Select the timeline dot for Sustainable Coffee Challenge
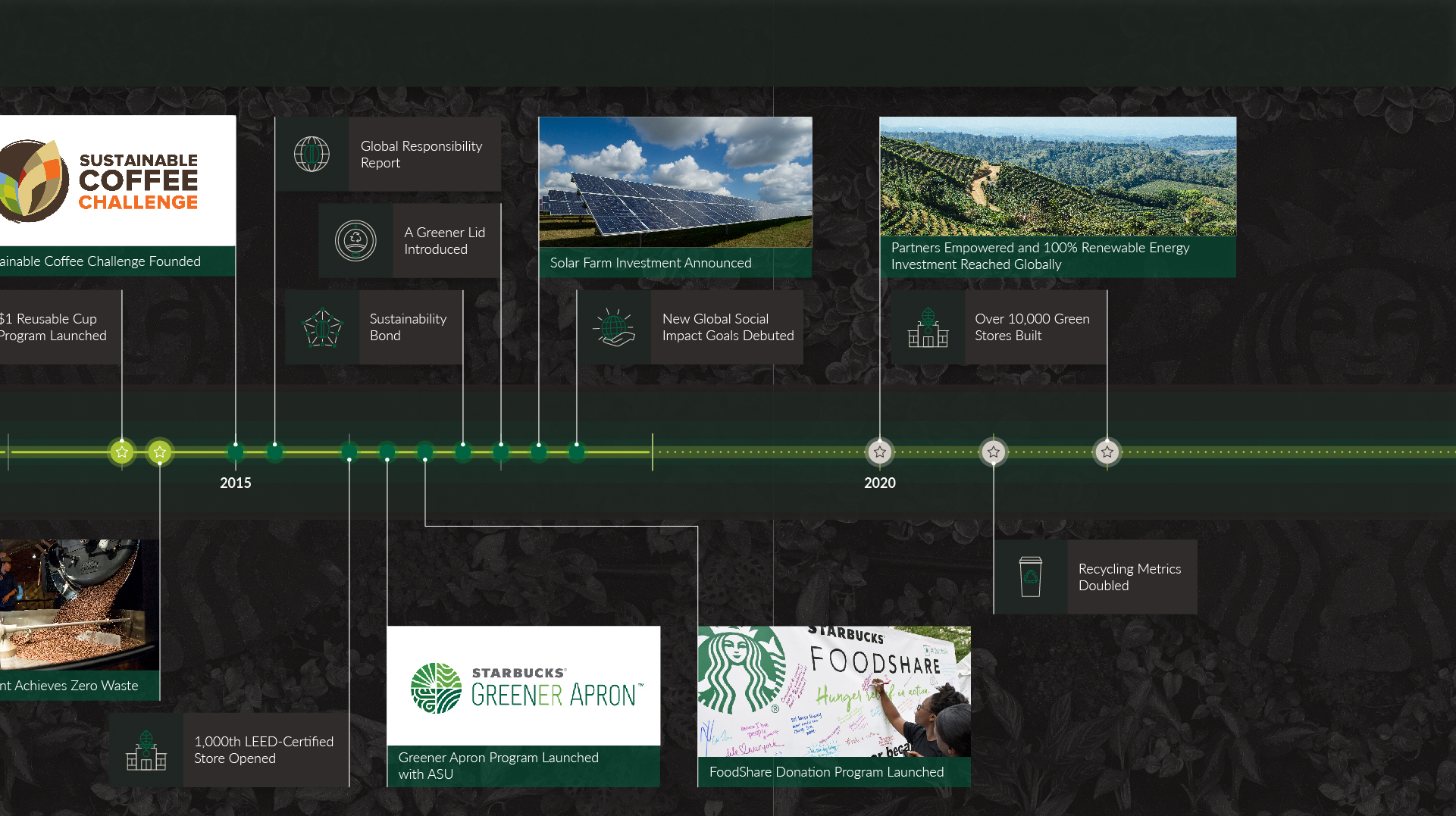 pyautogui.click(x=236, y=452)
